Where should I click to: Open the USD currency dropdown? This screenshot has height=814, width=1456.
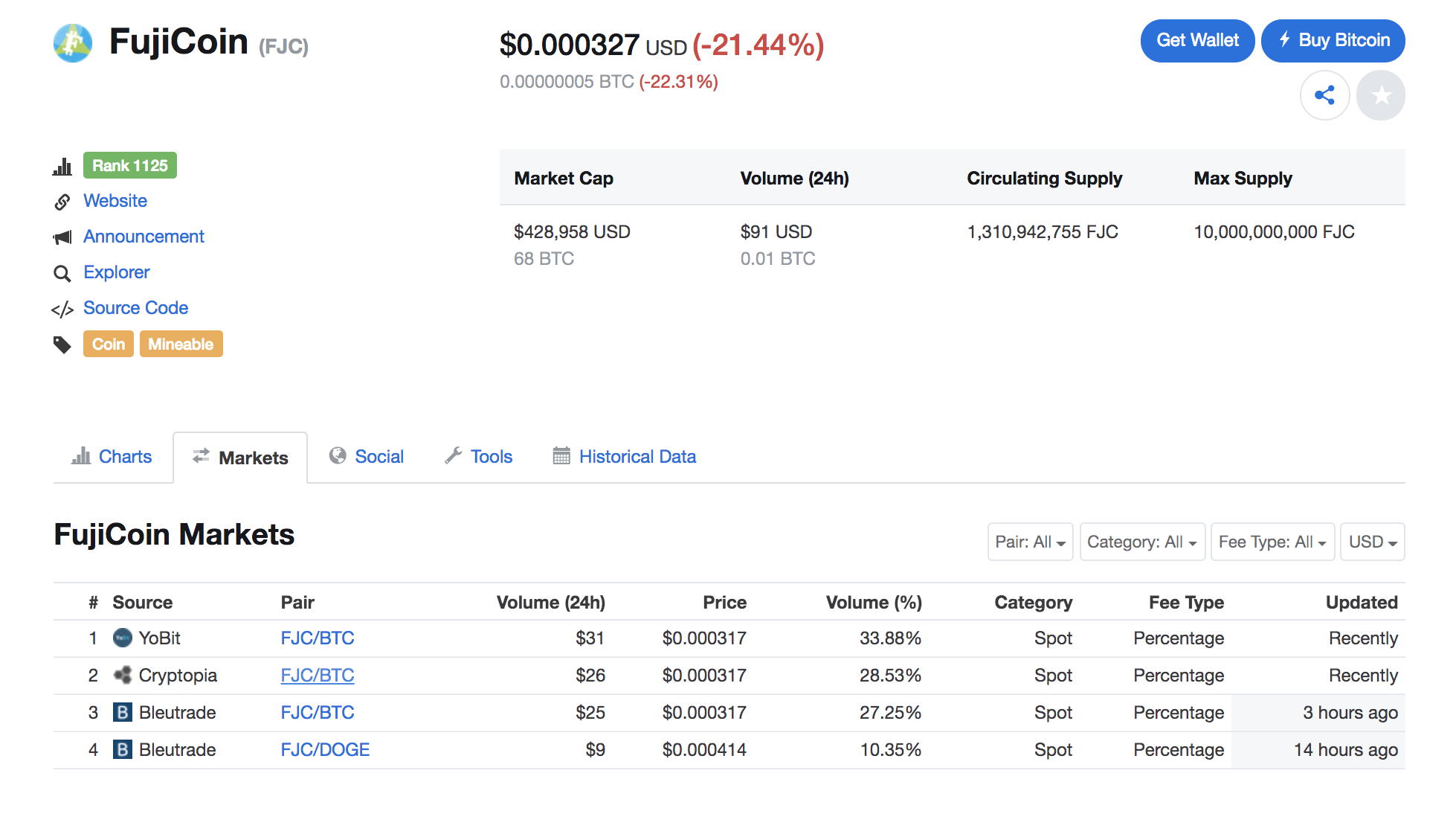(1373, 542)
